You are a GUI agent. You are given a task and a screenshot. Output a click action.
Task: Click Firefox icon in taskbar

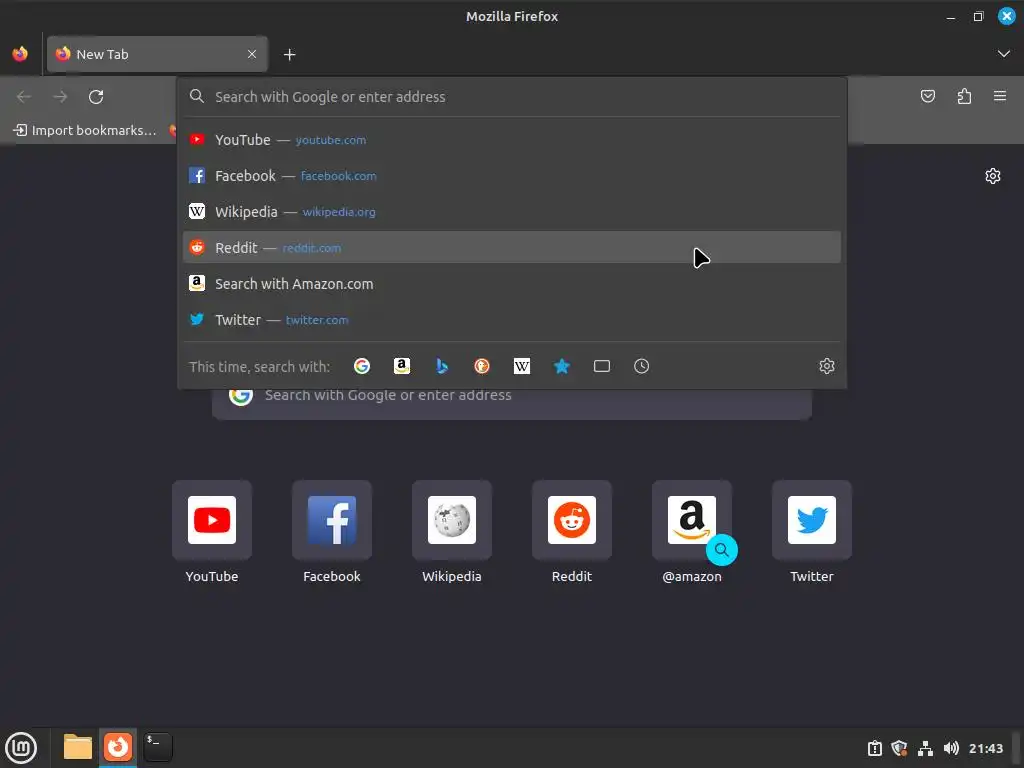118,747
